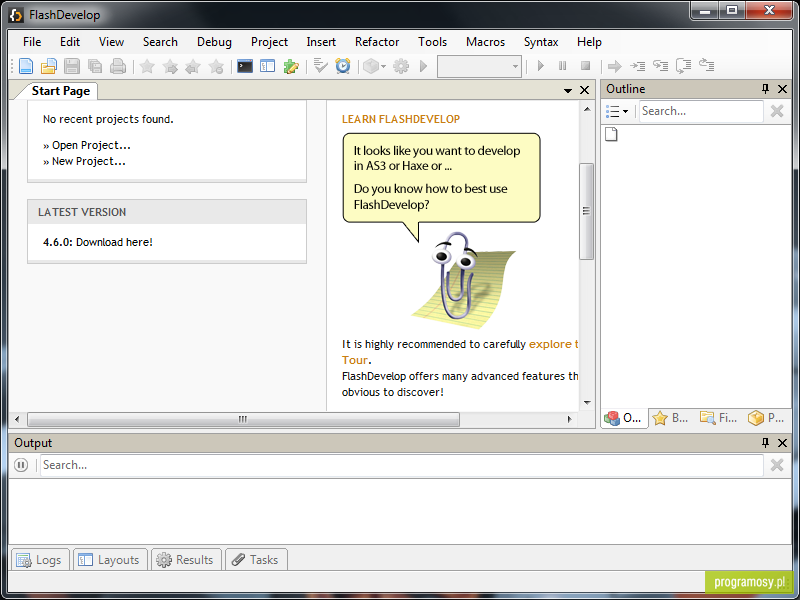
Task: Clear the Outline search with the X button
Action: pos(777,111)
